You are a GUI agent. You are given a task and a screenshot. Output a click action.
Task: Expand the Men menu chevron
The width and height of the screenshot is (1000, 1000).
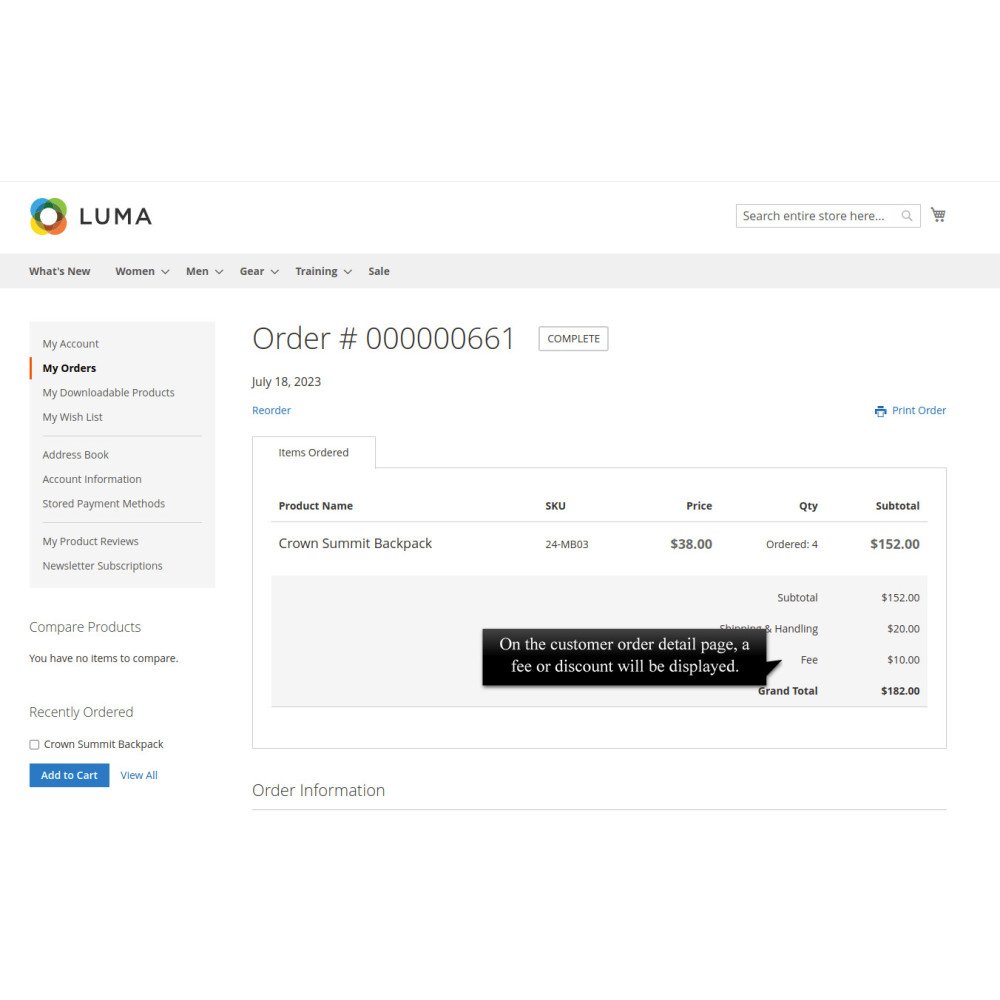(x=219, y=272)
